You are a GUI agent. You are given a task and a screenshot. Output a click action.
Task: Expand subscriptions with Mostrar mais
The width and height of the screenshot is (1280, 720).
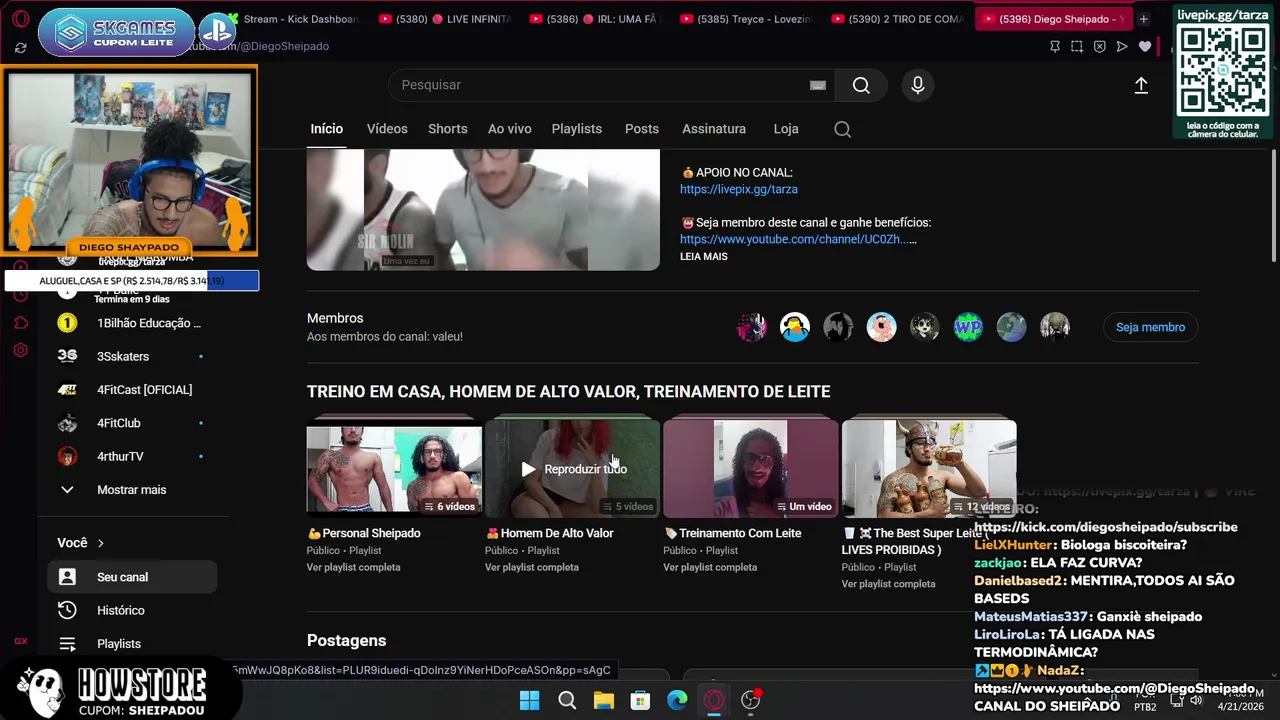132,490
